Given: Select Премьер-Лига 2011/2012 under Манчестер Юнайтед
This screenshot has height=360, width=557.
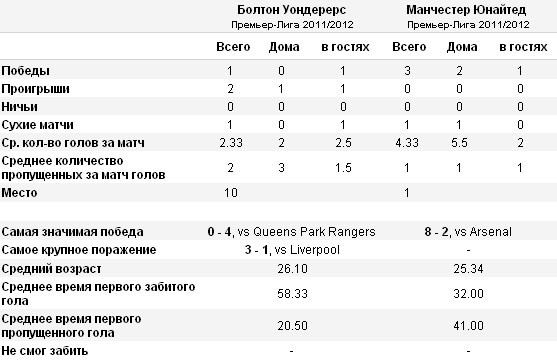Looking at the screenshot, I should (x=468, y=25).
